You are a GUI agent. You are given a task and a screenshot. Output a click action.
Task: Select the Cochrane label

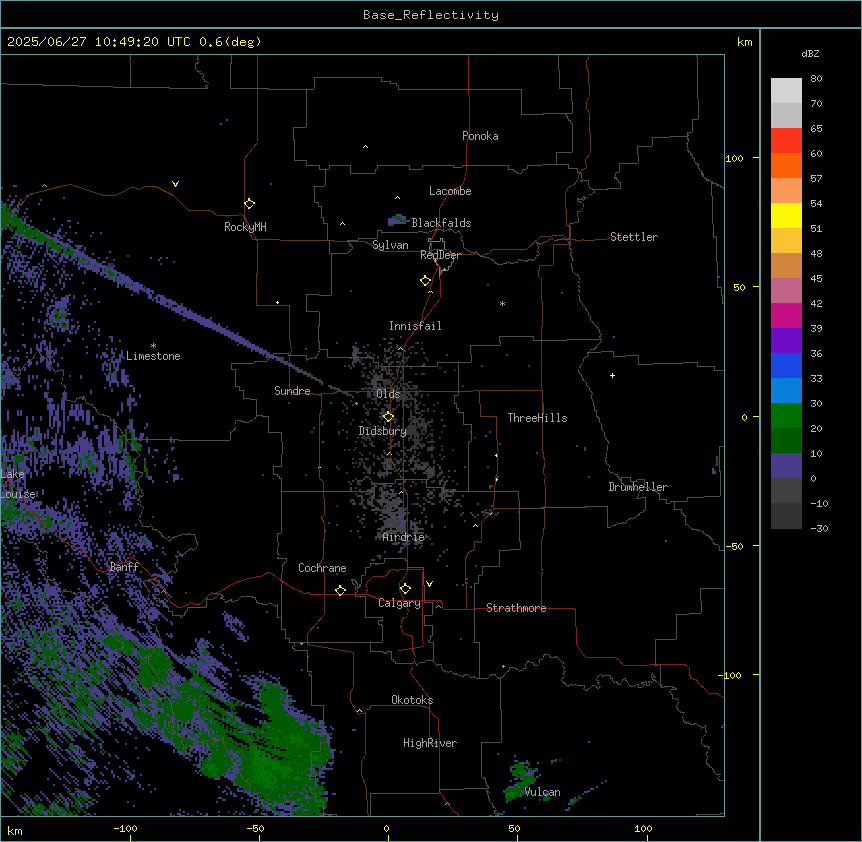tap(322, 568)
